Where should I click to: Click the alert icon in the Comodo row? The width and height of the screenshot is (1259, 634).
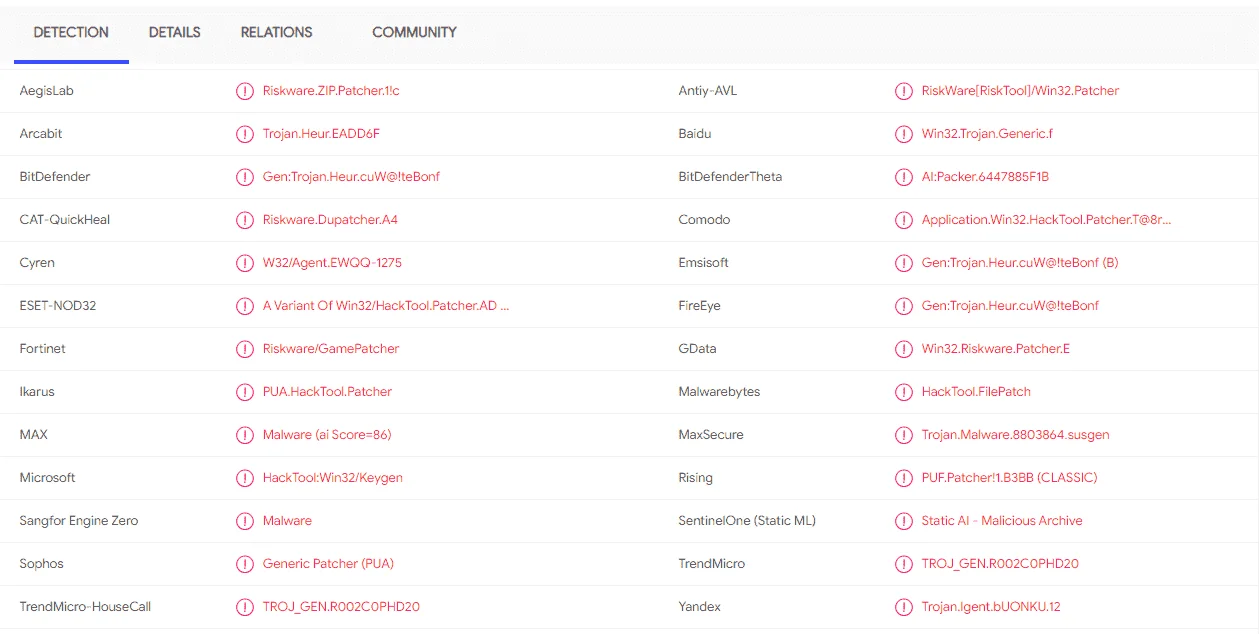tap(904, 220)
